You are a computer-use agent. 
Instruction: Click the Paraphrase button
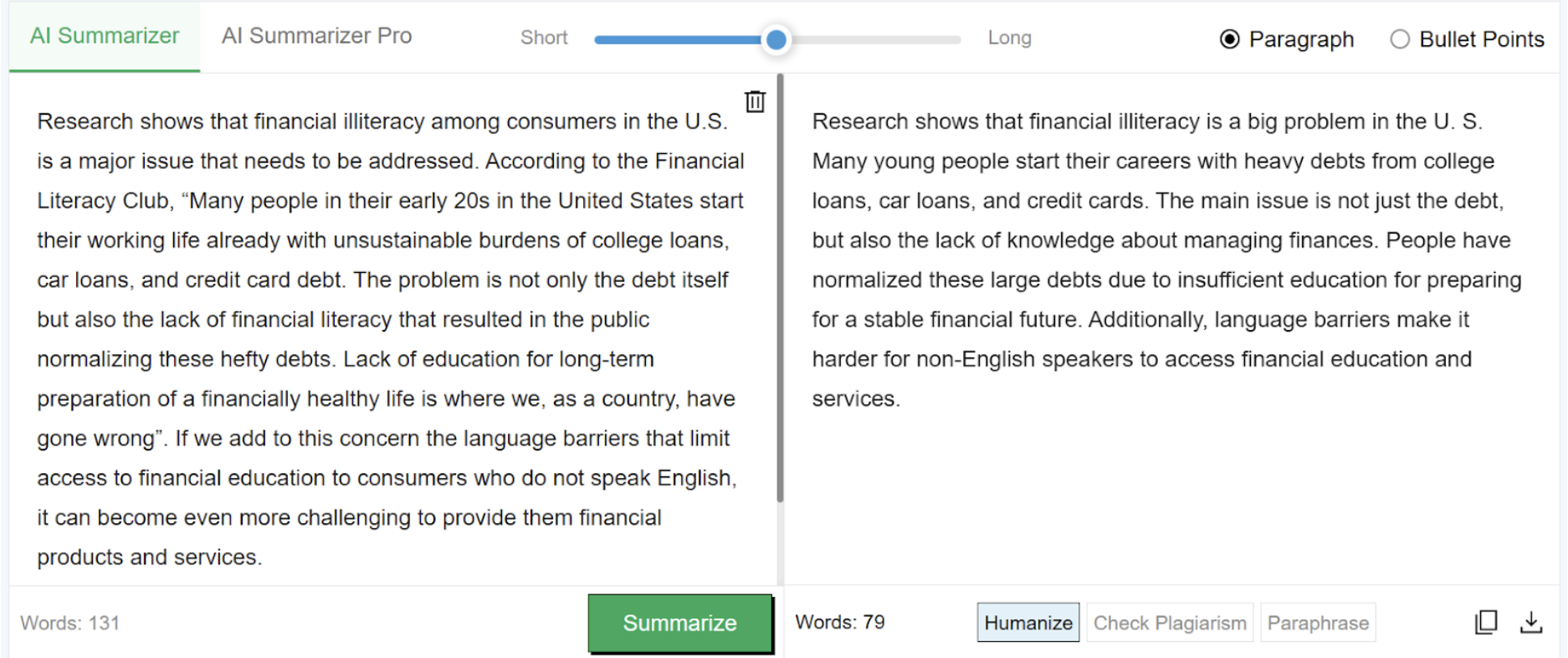point(1317,623)
